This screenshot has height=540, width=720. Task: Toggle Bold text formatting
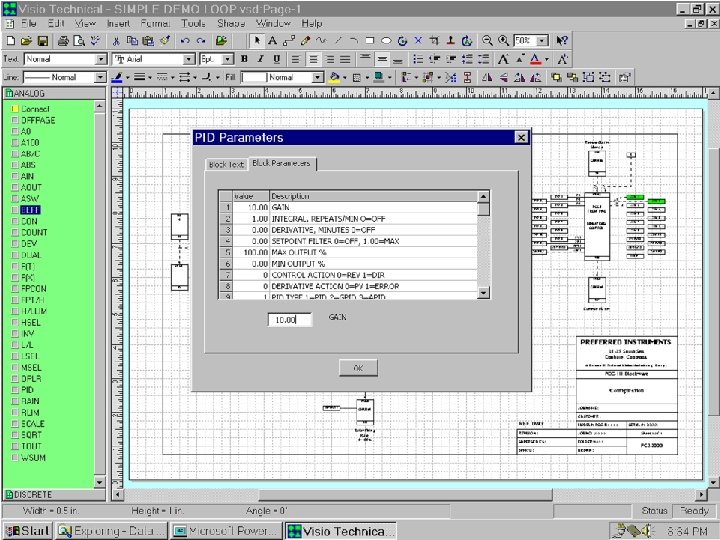[x=244, y=59]
